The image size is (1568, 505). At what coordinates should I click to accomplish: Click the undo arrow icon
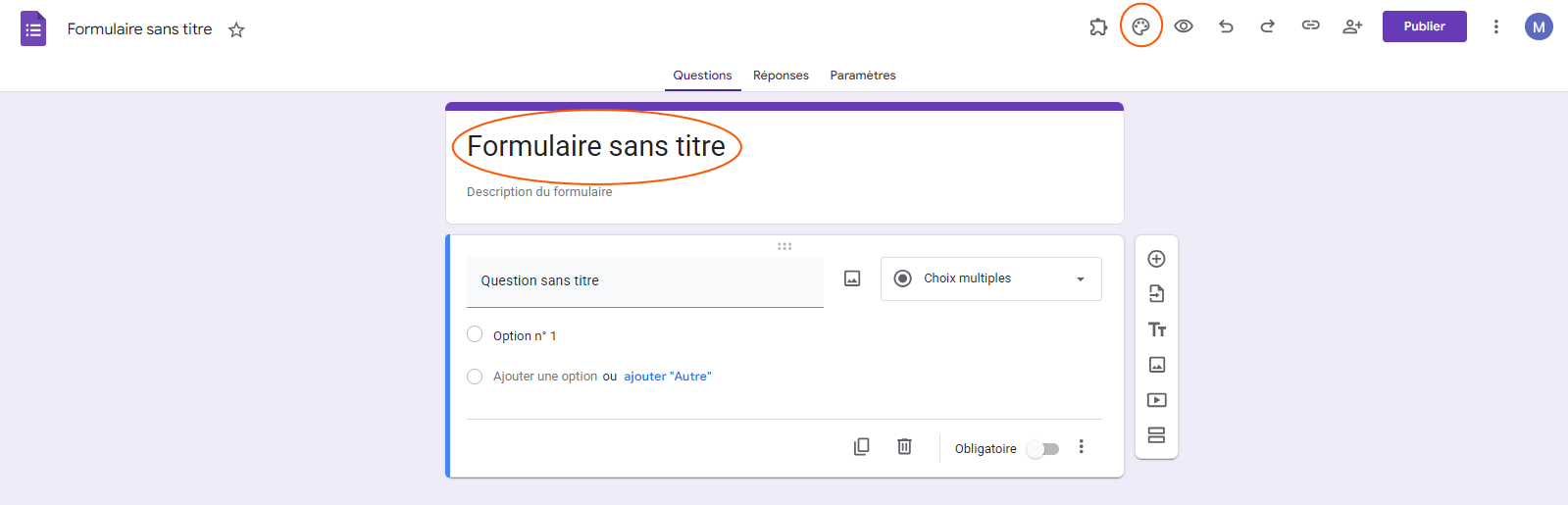[x=1226, y=26]
